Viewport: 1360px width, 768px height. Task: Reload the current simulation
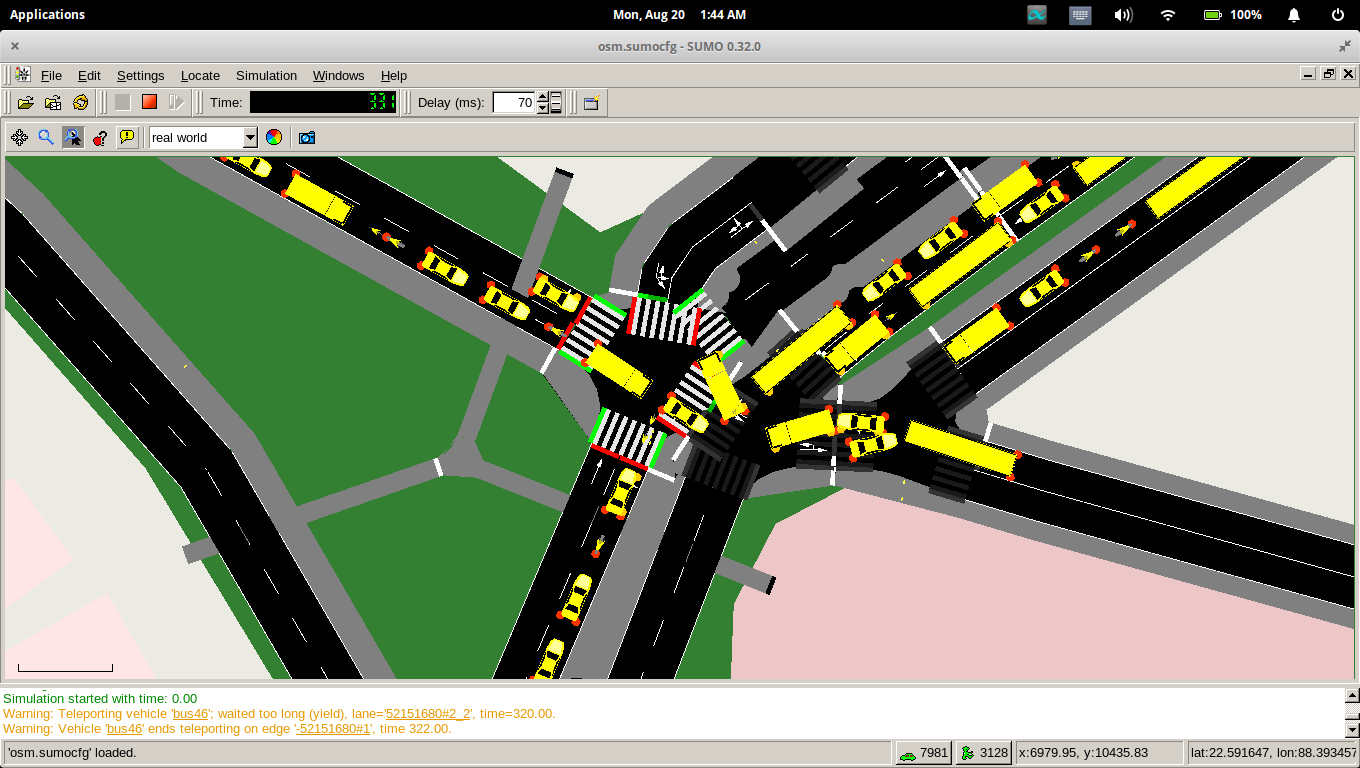pos(80,102)
